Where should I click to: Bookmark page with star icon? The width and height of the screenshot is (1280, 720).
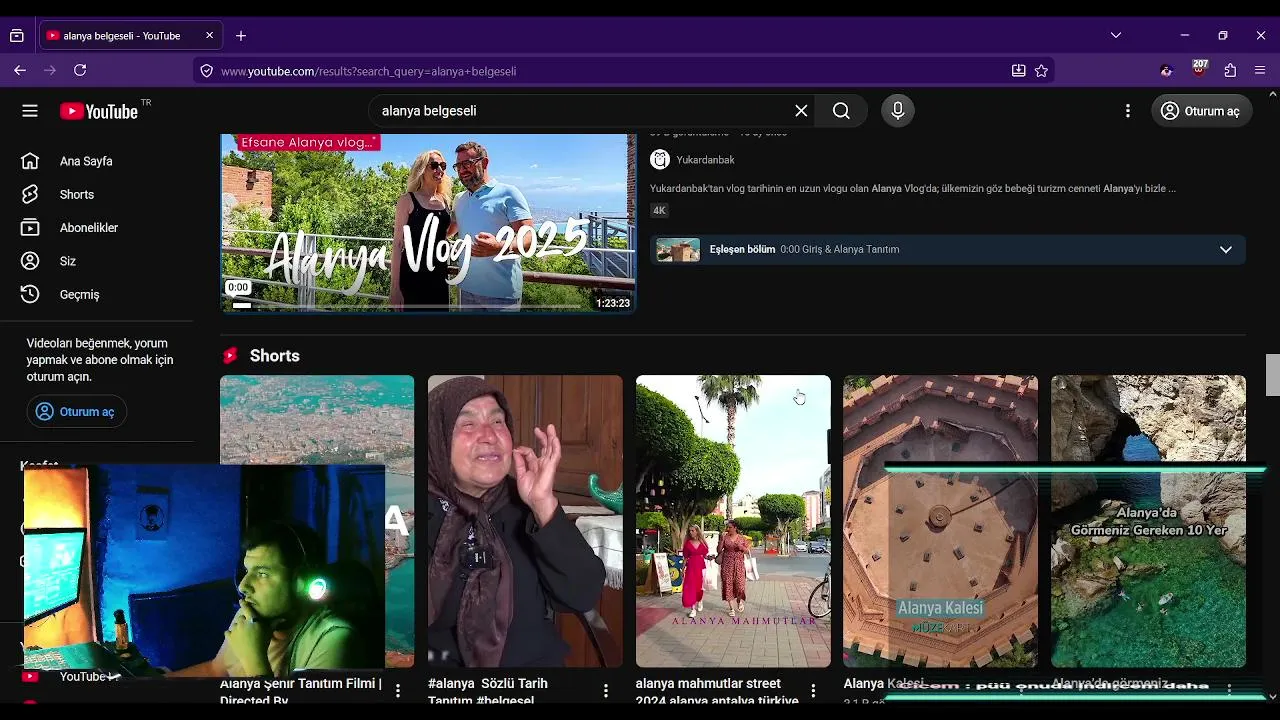(1041, 71)
